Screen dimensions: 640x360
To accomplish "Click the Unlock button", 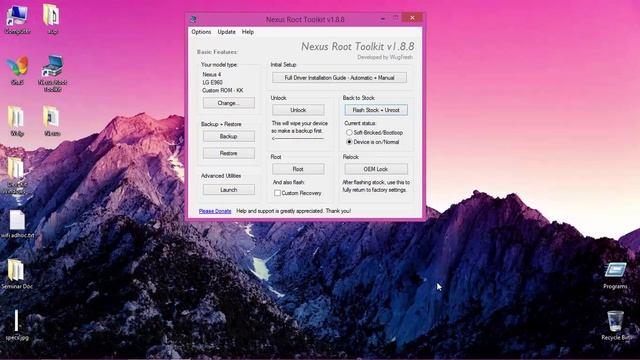I will pyautogui.click(x=298, y=110).
